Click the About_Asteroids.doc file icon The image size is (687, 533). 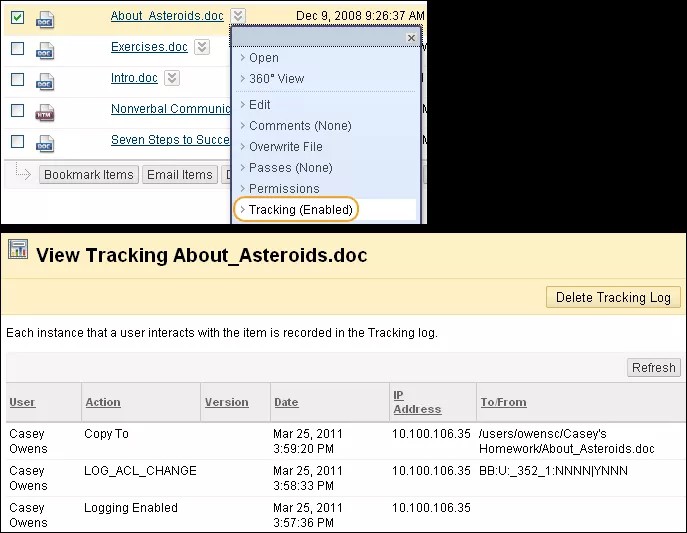tap(45, 18)
